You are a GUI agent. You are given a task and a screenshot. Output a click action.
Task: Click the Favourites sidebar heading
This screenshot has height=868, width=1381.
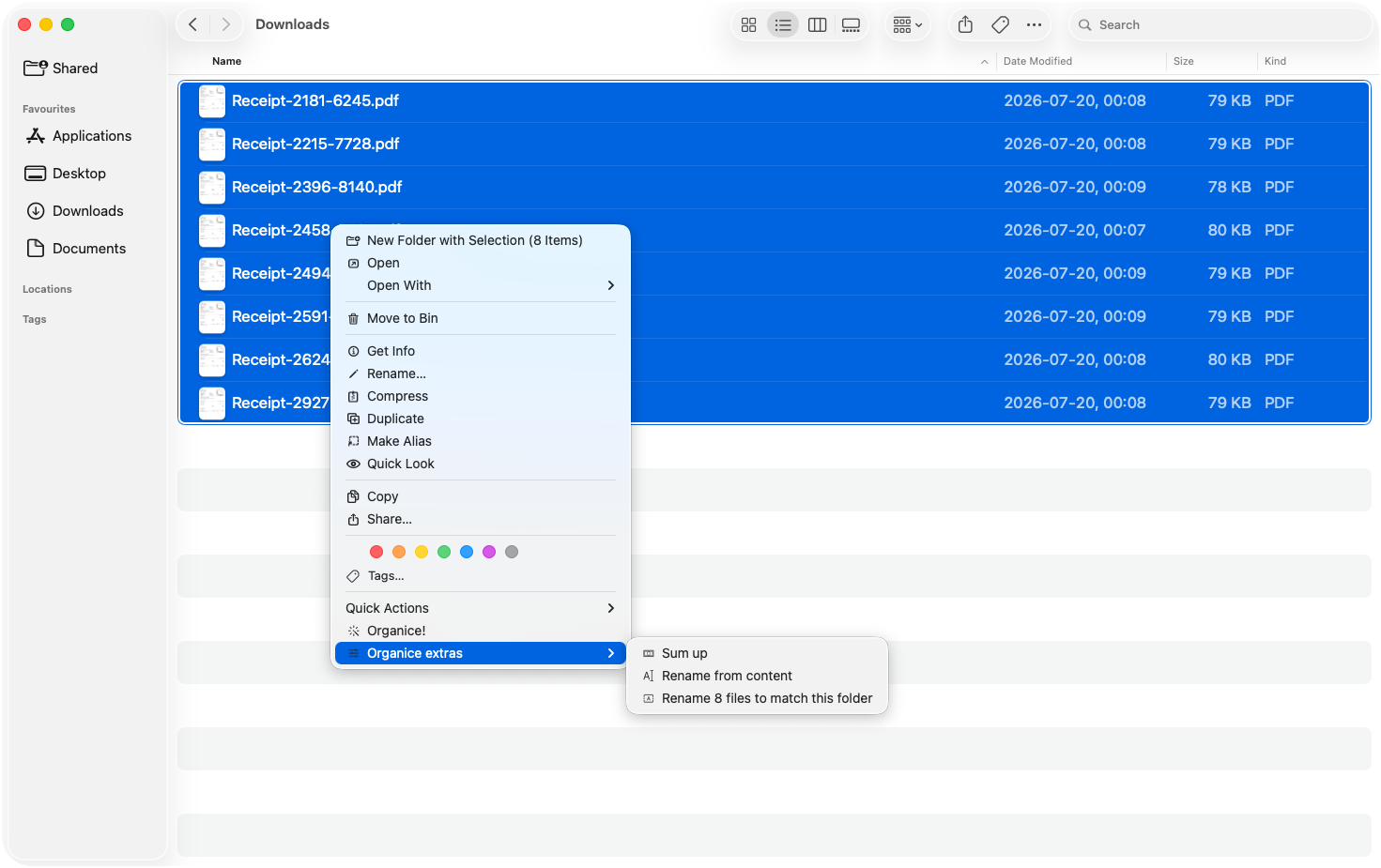(x=49, y=109)
